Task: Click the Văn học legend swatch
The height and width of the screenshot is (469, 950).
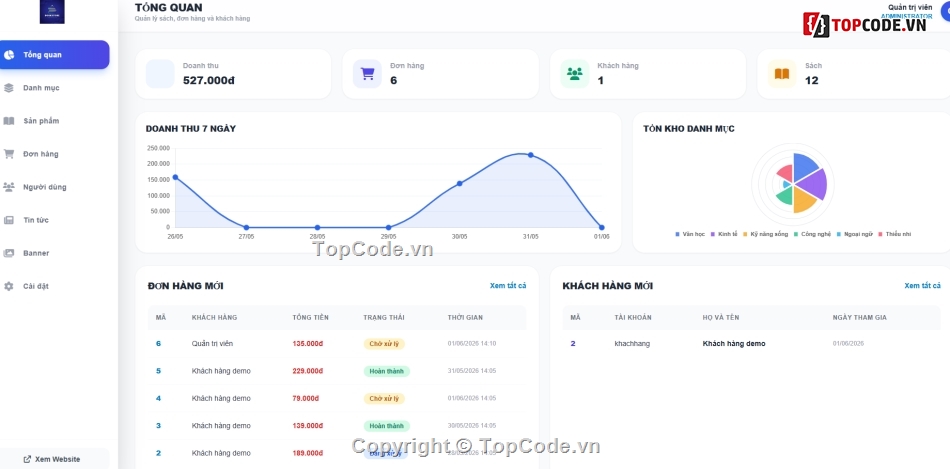Action: click(x=677, y=234)
